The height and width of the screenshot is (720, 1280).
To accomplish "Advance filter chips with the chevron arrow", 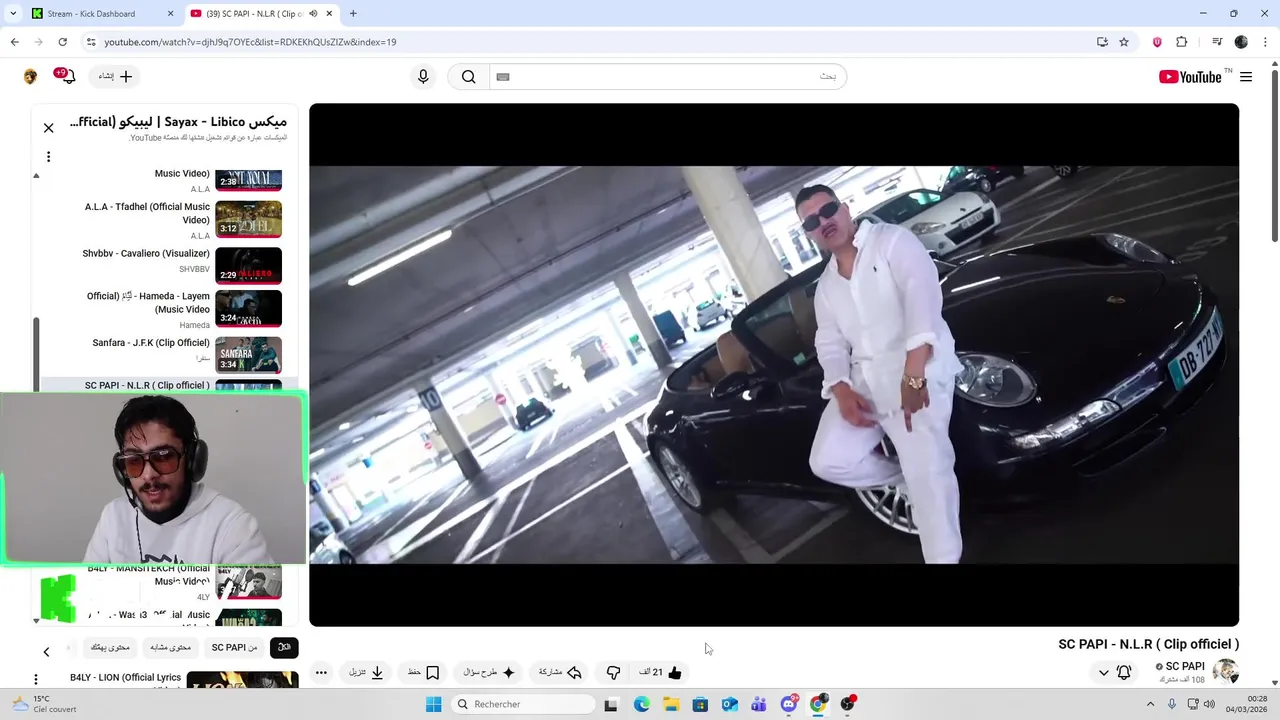I will pos(46,652).
